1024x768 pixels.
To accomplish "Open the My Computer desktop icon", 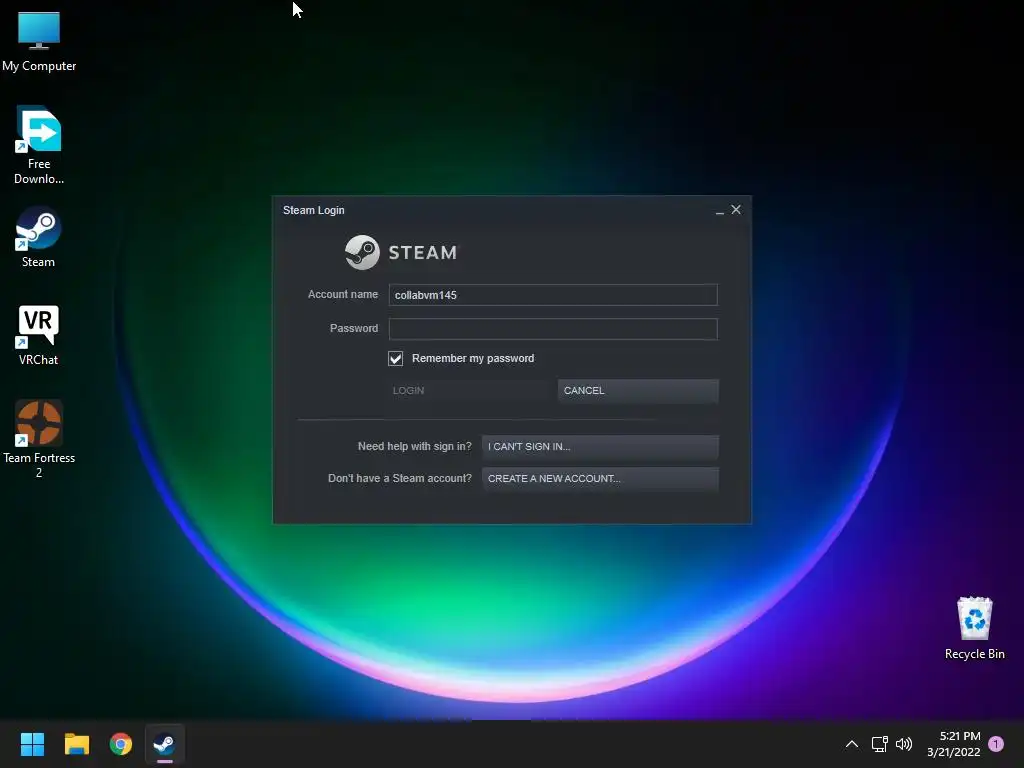I will (39, 41).
